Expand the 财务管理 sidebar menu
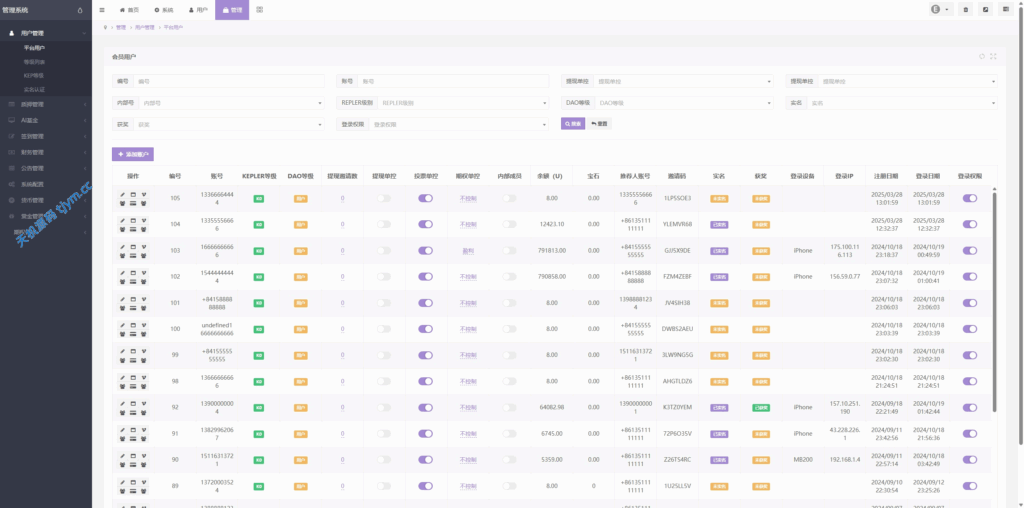 click(x=33, y=152)
